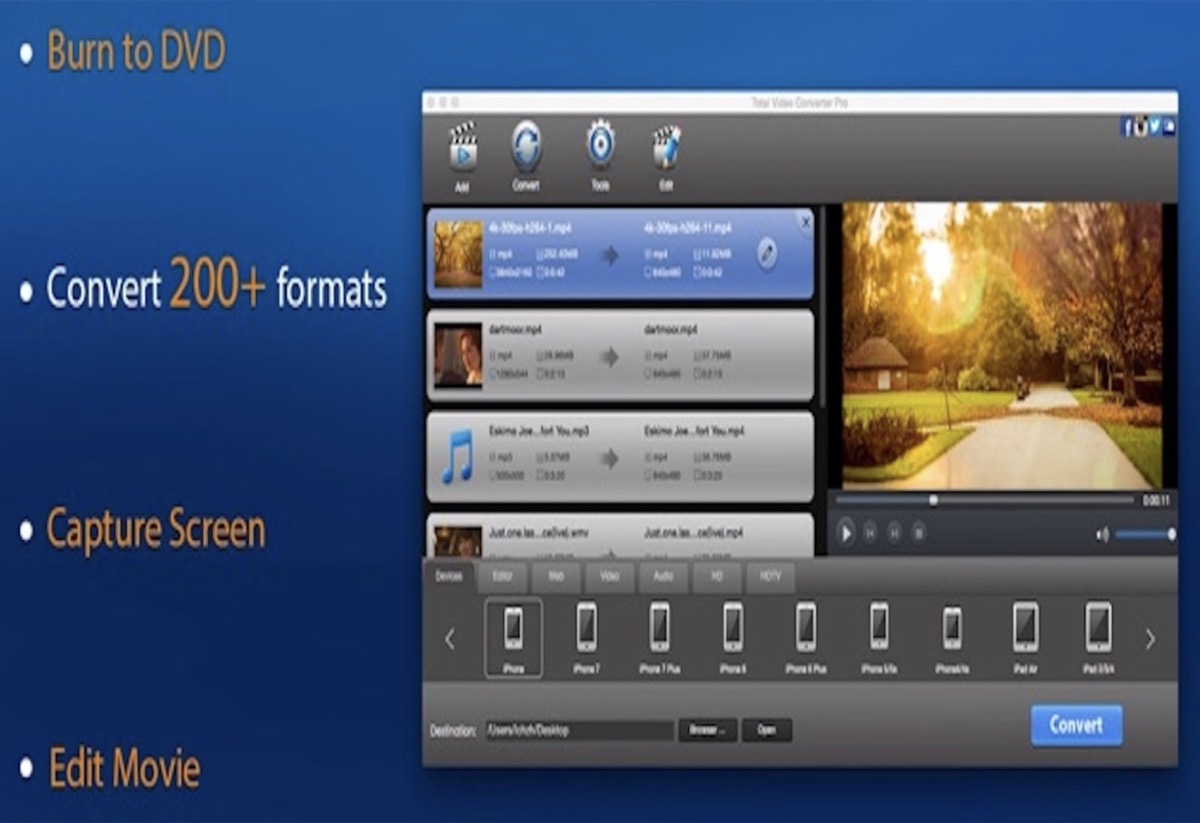1200x823 pixels.
Task: Click the video playback progress slider
Action: click(985, 500)
